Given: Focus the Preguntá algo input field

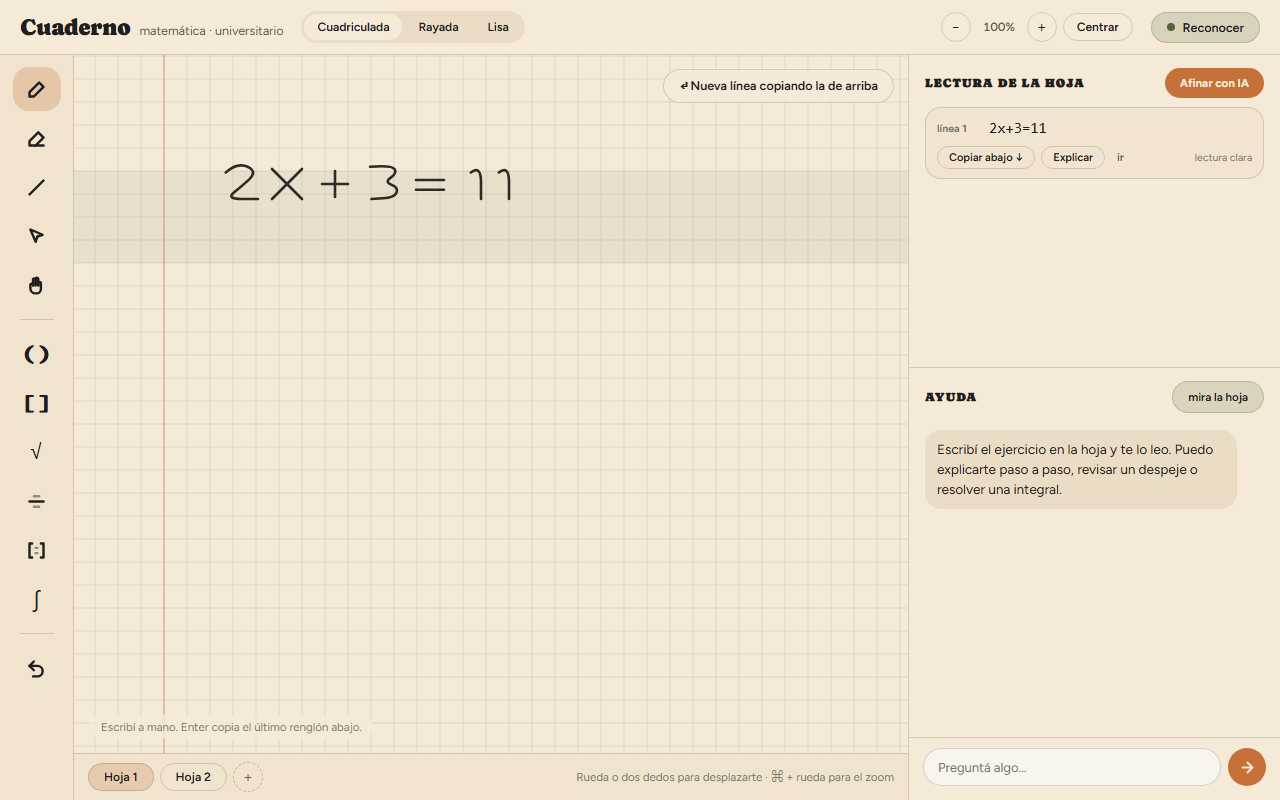Looking at the screenshot, I should [x=1071, y=767].
